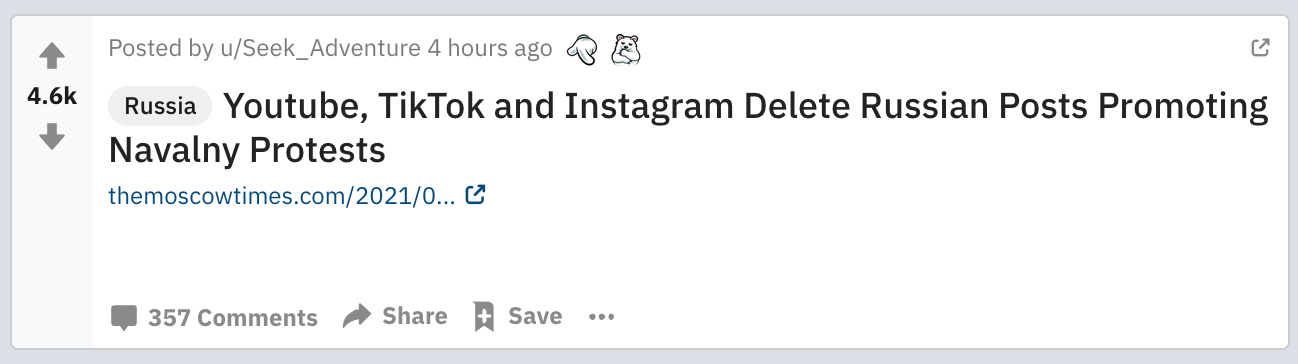
Task: Open the post title about Navalny protests
Action: [688, 128]
